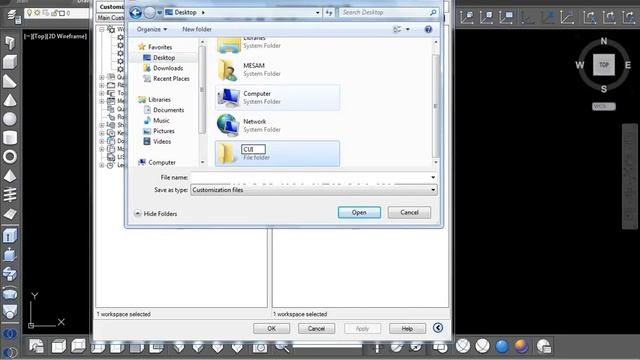Click OK in the Customize window
640x360 pixels.
pos(271,329)
